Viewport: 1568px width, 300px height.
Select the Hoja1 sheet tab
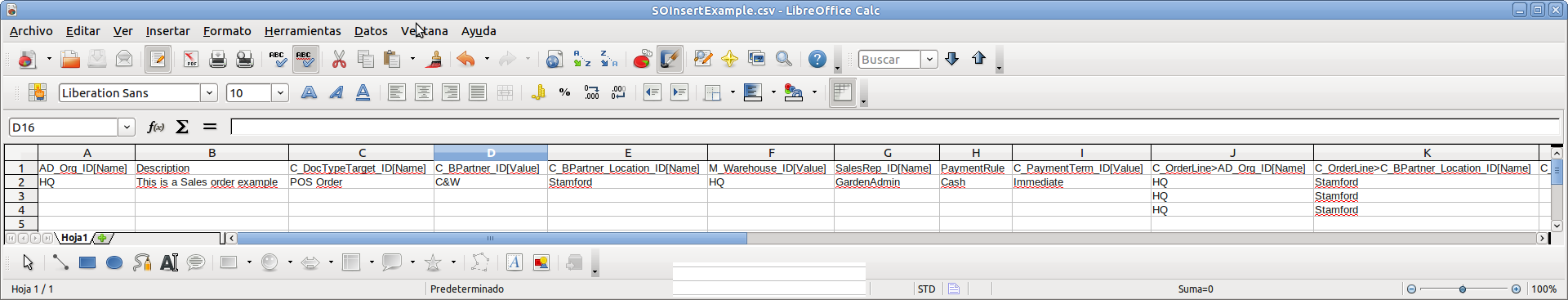(x=74, y=238)
